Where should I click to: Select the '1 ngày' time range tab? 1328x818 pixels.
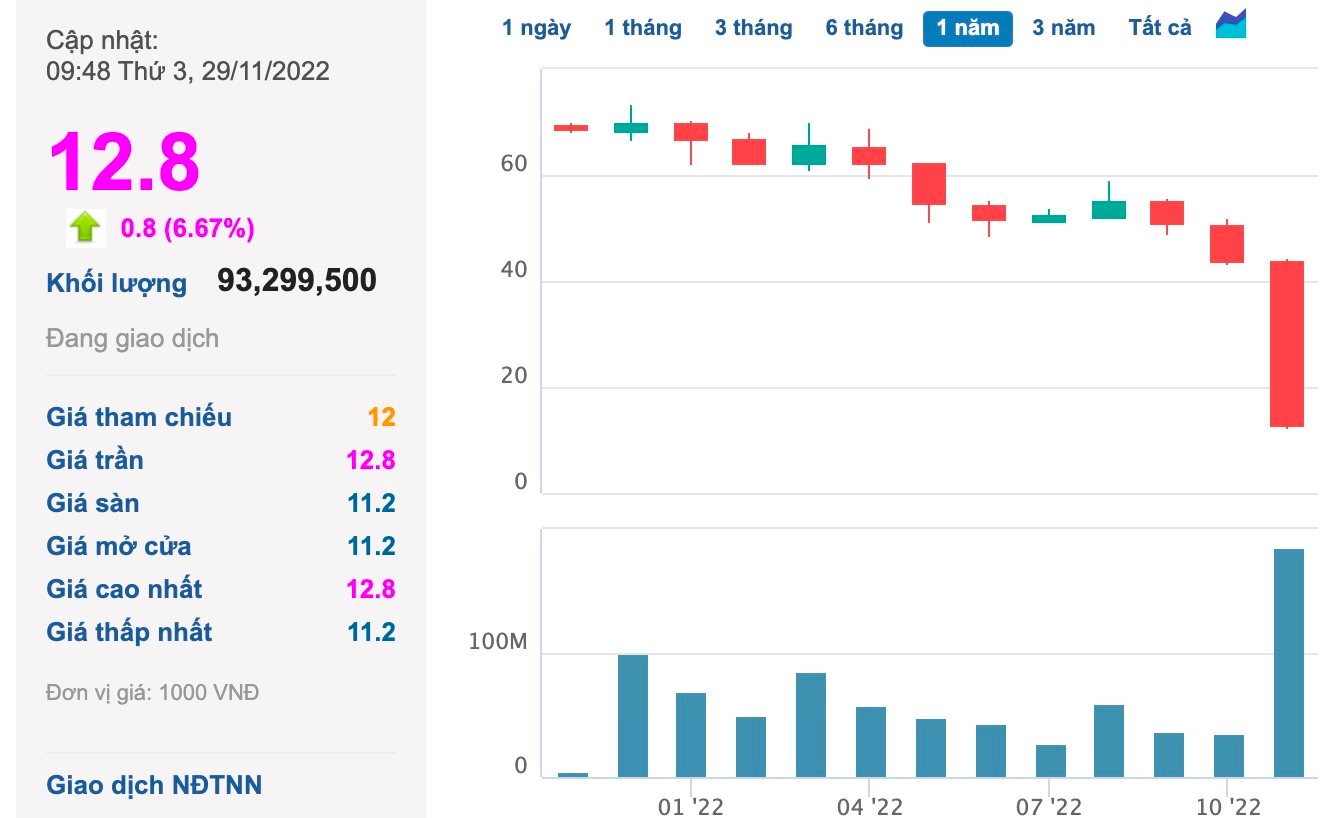coord(536,28)
